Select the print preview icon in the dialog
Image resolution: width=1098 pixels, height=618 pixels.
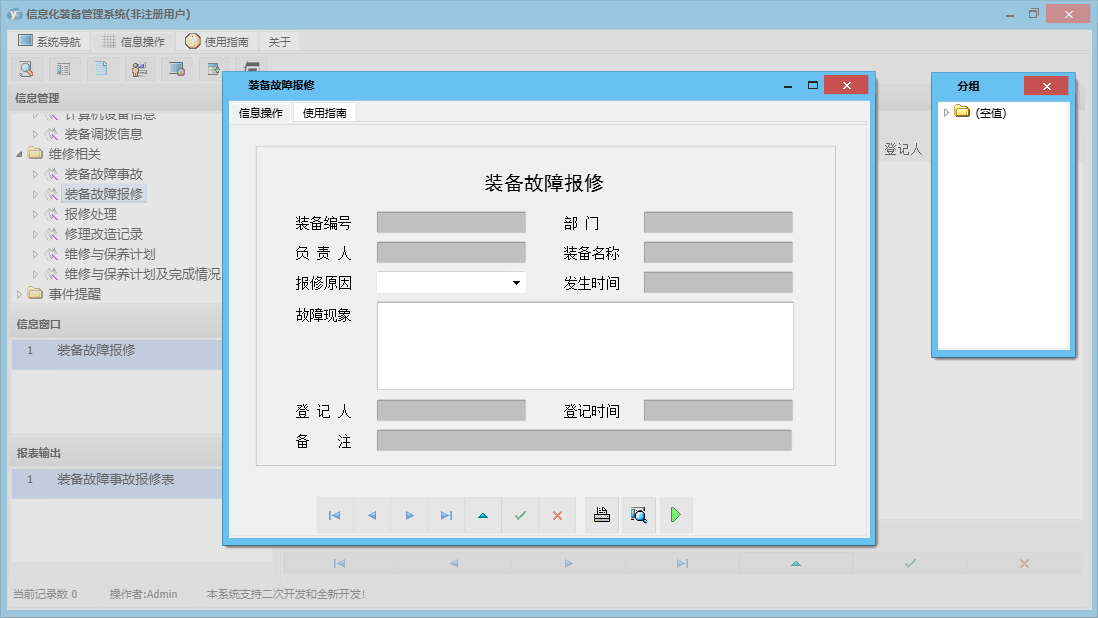639,515
